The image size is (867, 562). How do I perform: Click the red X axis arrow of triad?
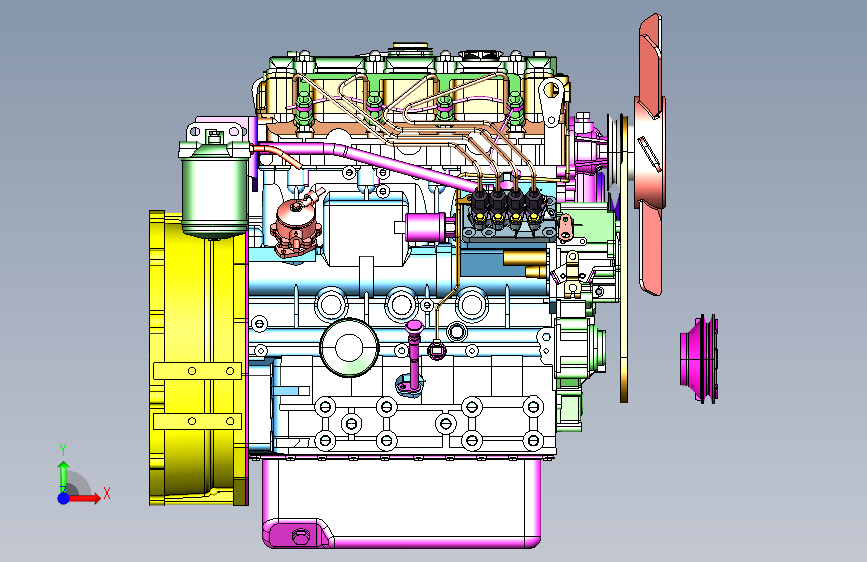click(86, 498)
